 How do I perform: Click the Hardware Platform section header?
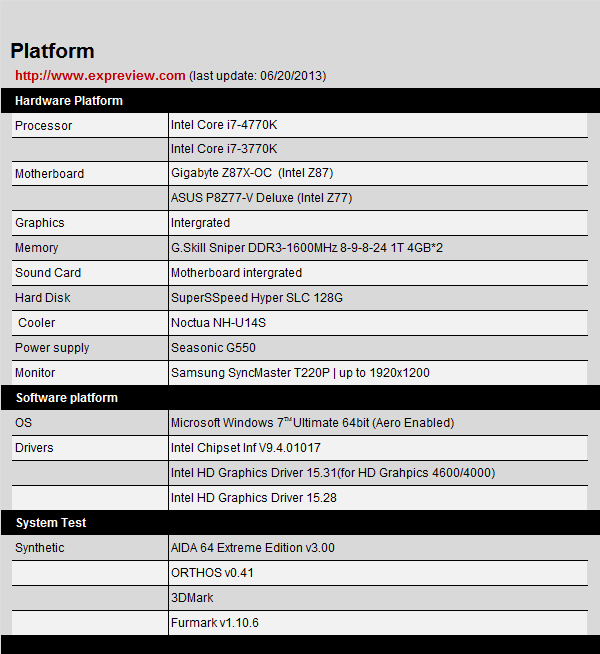(x=300, y=101)
